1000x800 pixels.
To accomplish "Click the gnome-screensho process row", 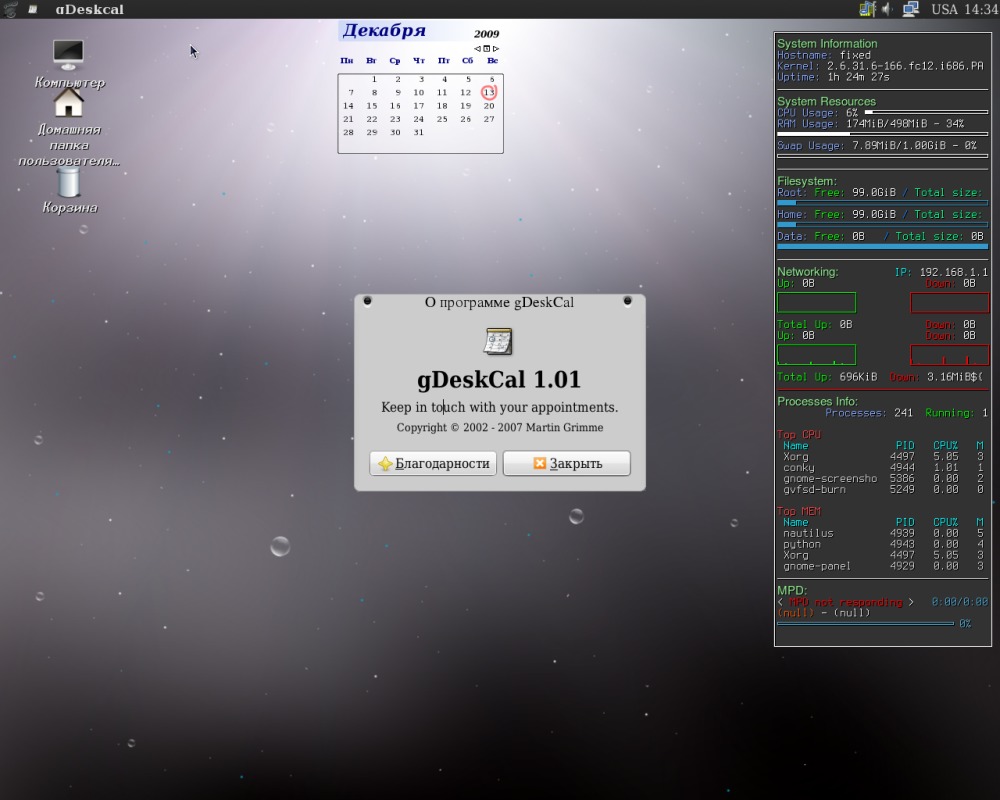I will 883,478.
